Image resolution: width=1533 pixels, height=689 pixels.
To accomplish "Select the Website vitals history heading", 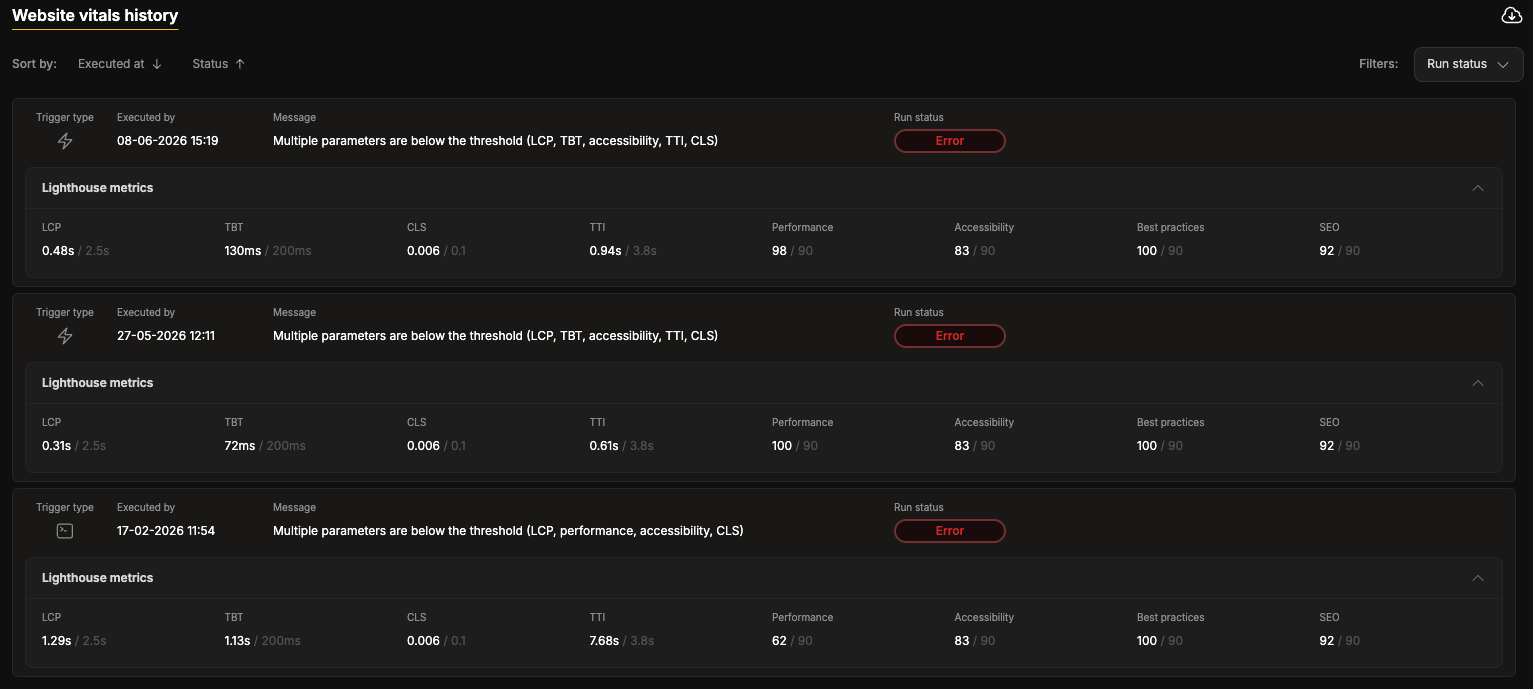I will pyautogui.click(x=95, y=15).
